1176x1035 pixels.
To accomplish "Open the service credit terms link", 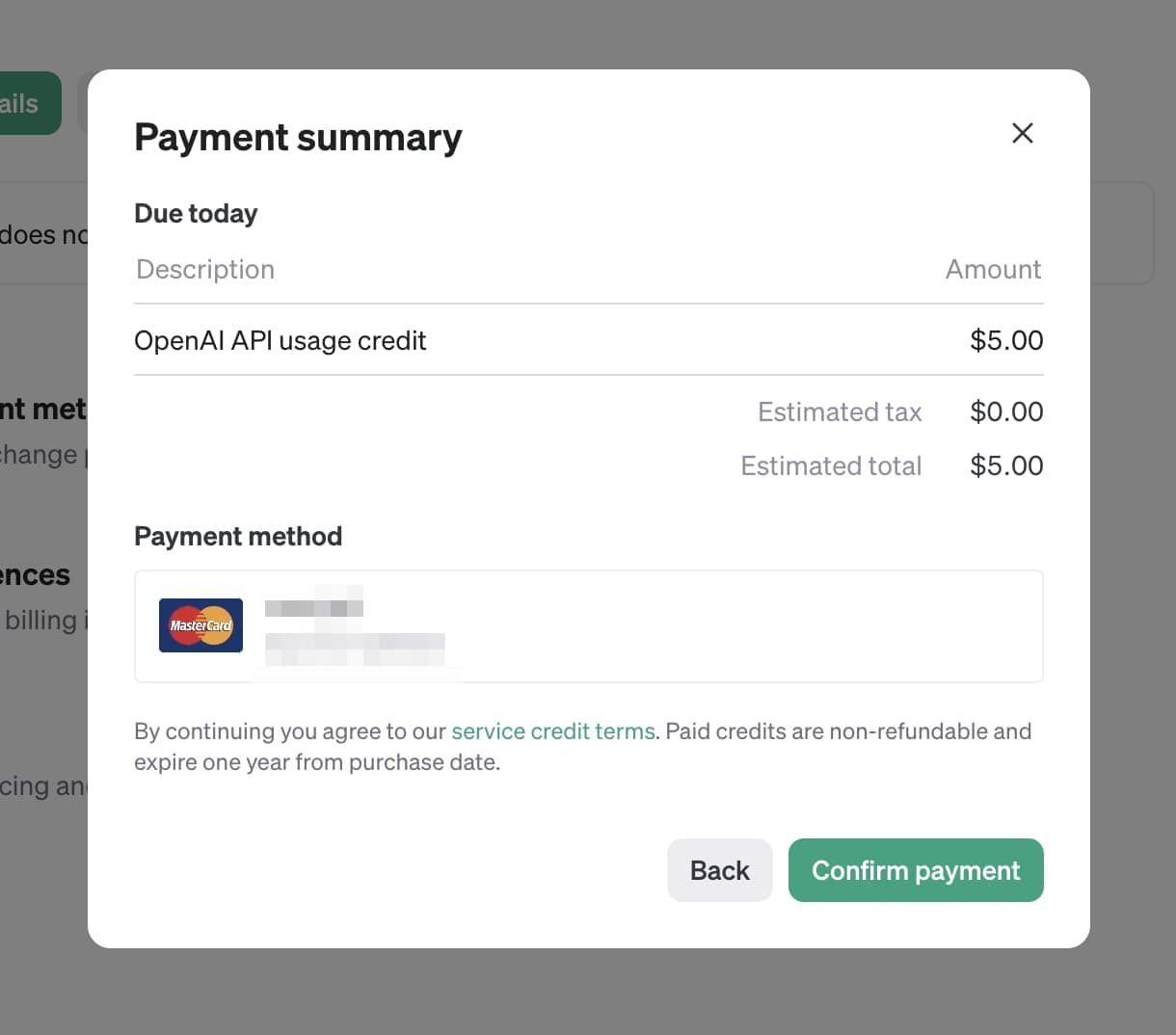I will click(553, 731).
